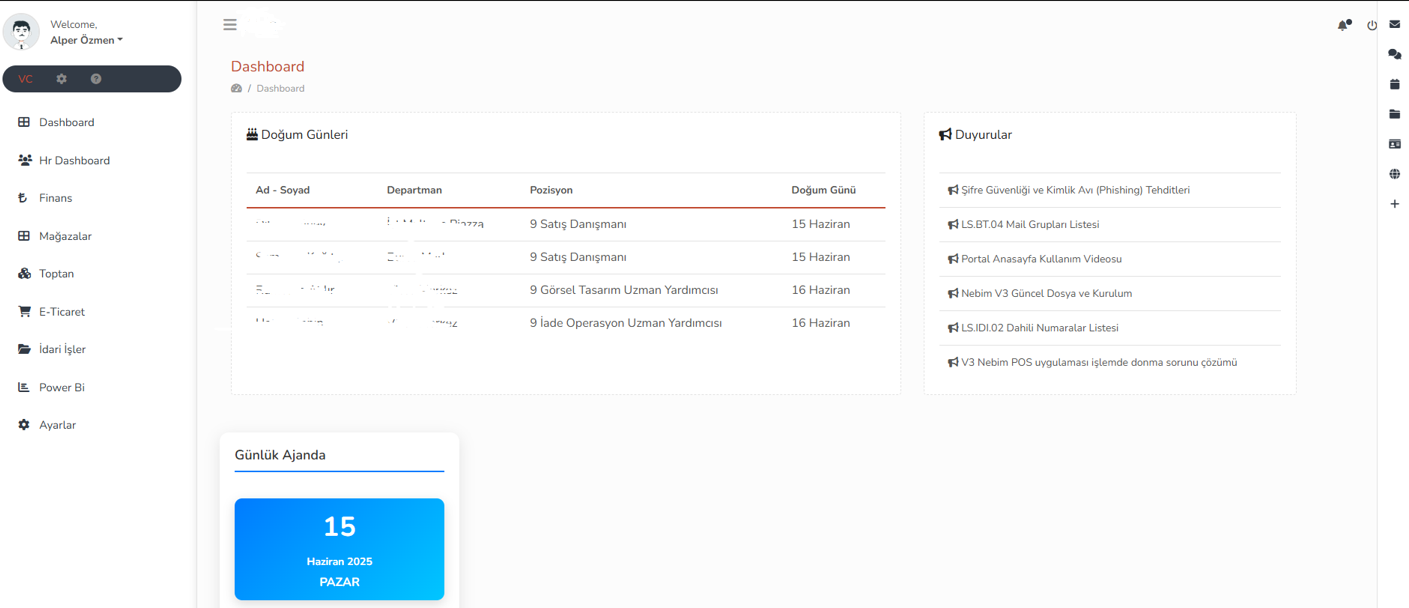Open the notifications bell icon
This screenshot has width=1409, height=608.
pos(1343,25)
